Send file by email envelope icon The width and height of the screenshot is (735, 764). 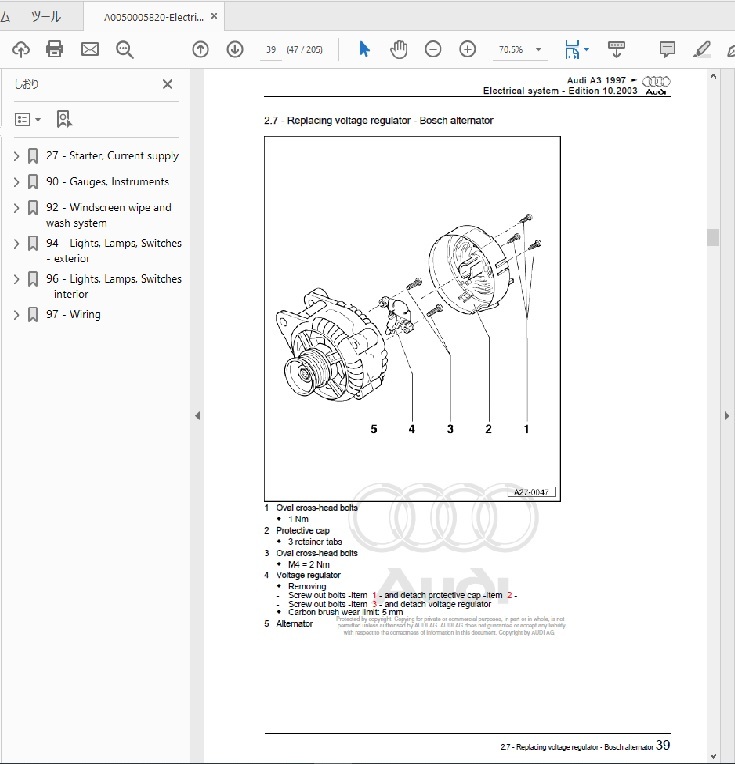click(90, 49)
